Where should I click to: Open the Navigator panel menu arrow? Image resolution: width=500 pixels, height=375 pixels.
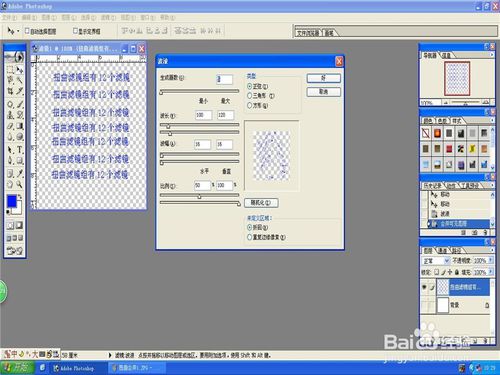tap(492, 55)
